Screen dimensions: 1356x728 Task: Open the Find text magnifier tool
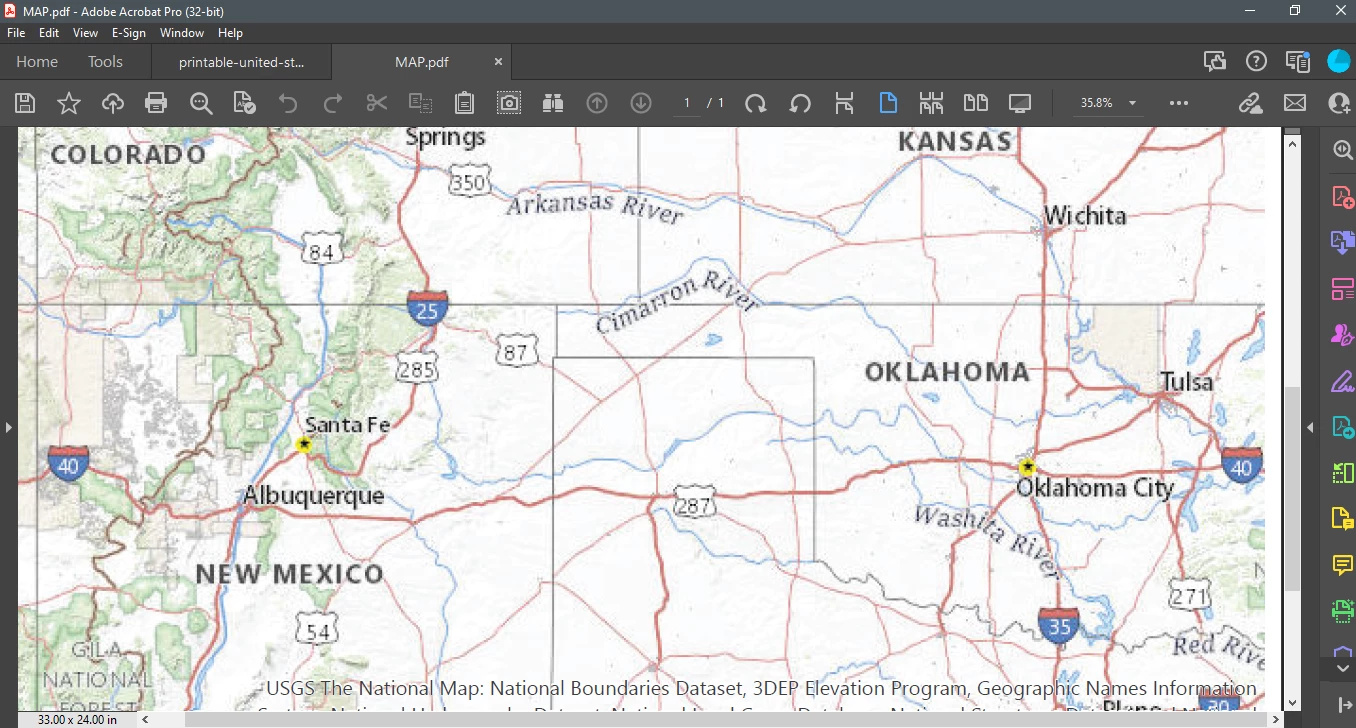pyautogui.click(x=201, y=103)
